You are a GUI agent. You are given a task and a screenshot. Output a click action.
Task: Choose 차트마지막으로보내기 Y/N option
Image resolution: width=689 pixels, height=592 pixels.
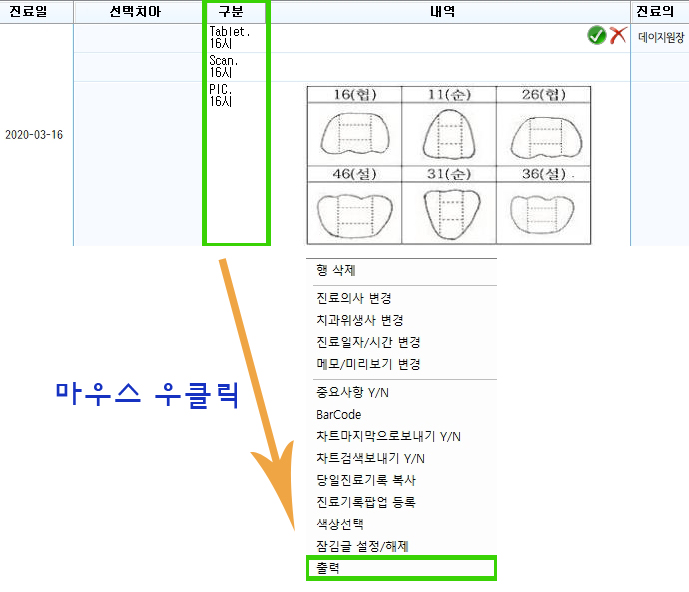tap(388, 436)
